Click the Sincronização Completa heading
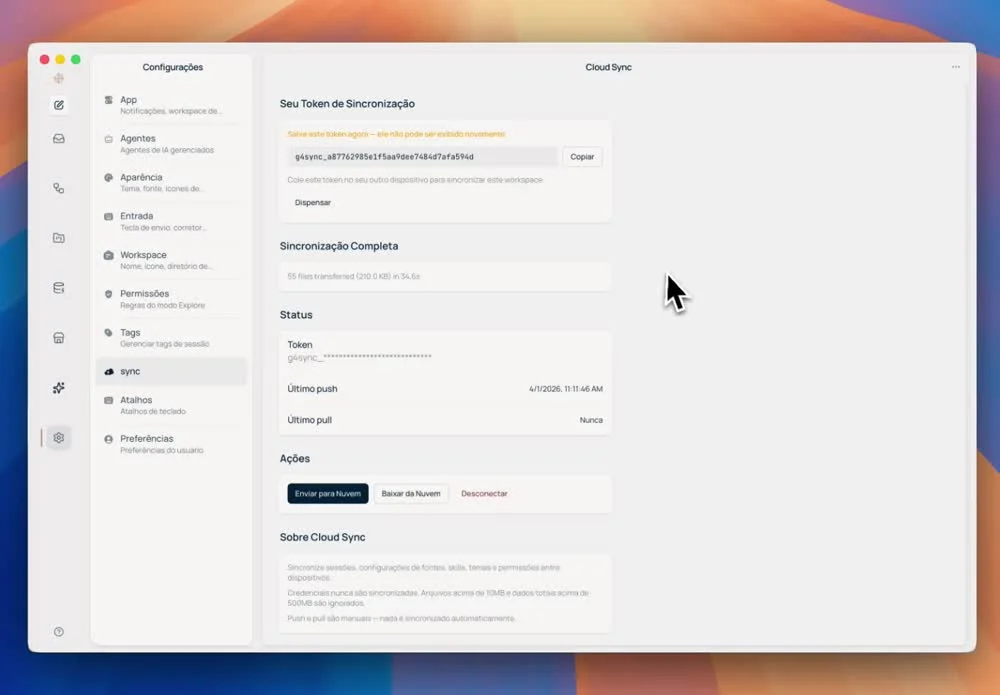Screen dimensions: 1000x695 coord(339,246)
